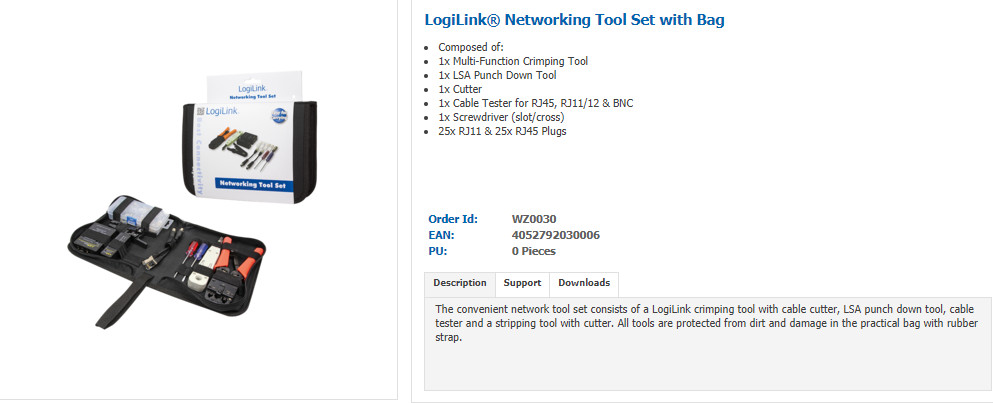Click the LogiLink Networking Tool Set with Bag title
The height and width of the screenshot is (403, 993).
[574, 20]
